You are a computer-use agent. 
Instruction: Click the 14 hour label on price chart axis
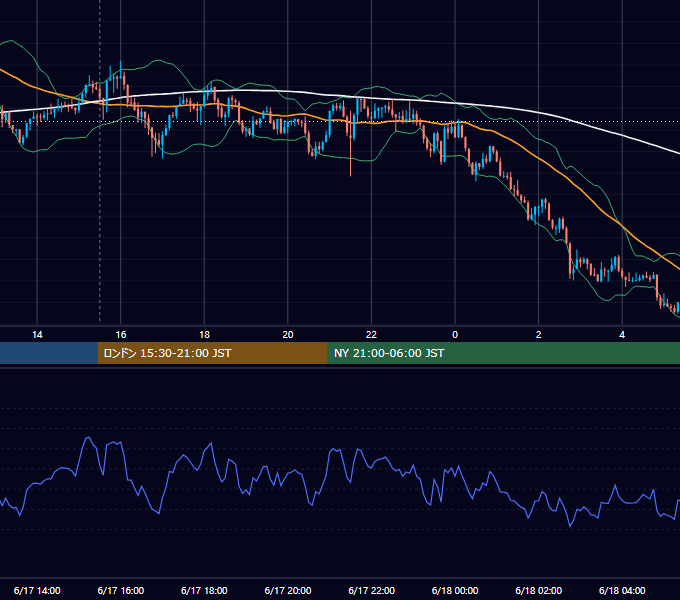pos(37,335)
